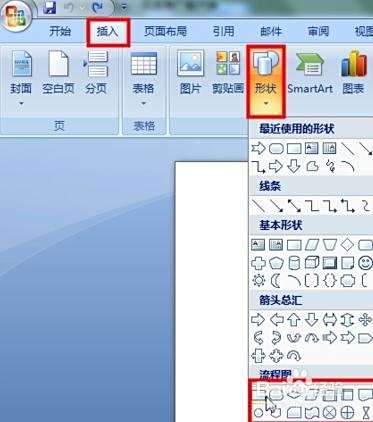Switch to the 开始 tab

point(60,32)
